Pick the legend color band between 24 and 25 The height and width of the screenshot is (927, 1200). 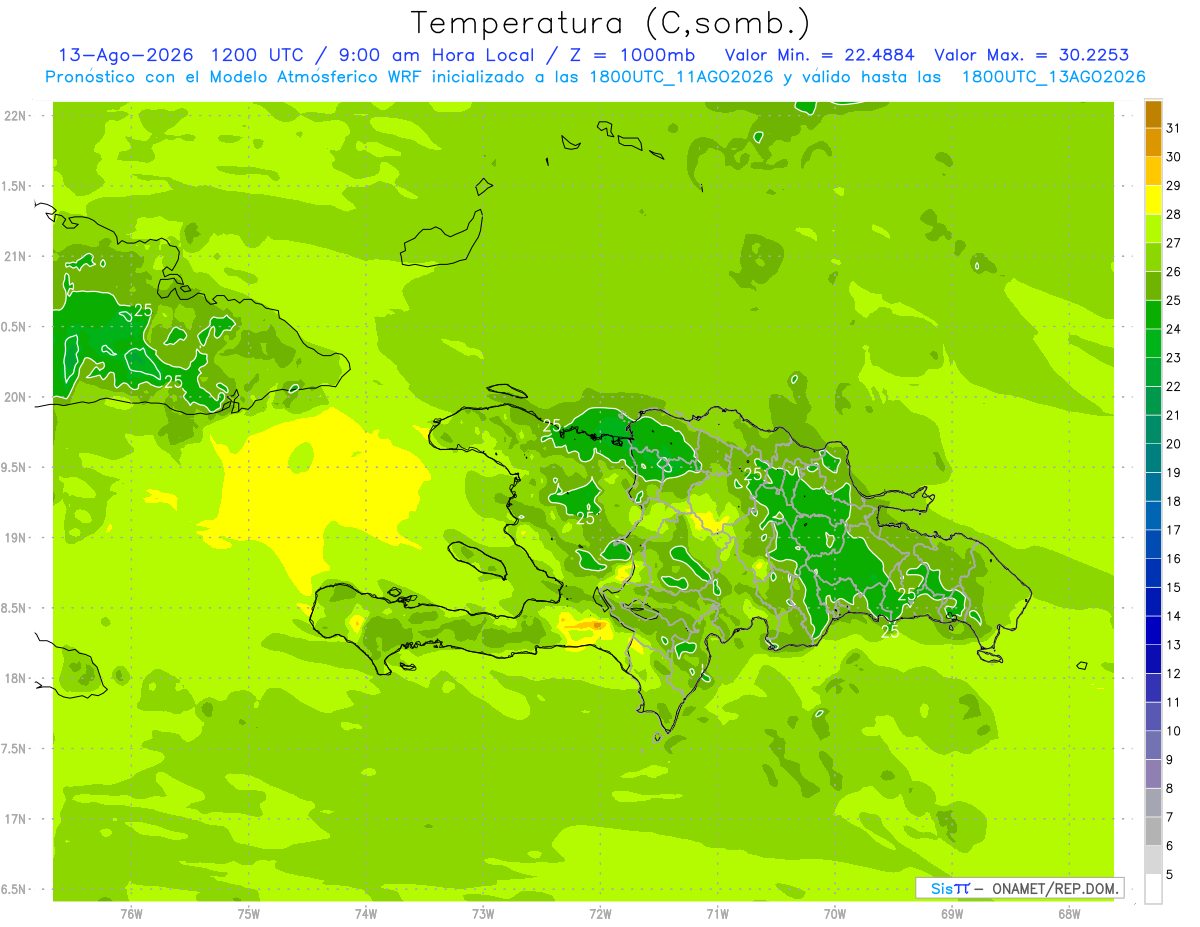1153,314
